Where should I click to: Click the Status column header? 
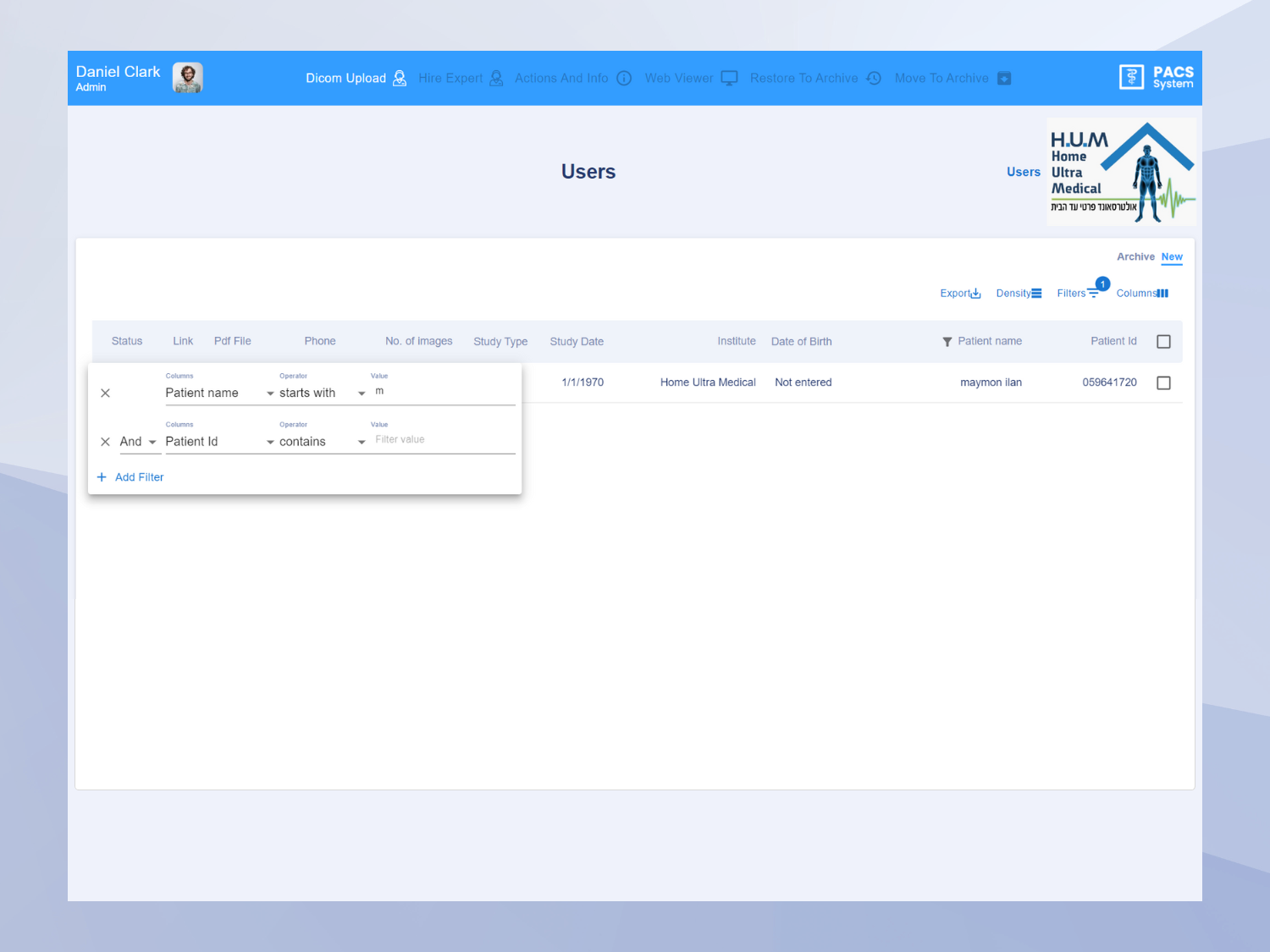pos(127,341)
